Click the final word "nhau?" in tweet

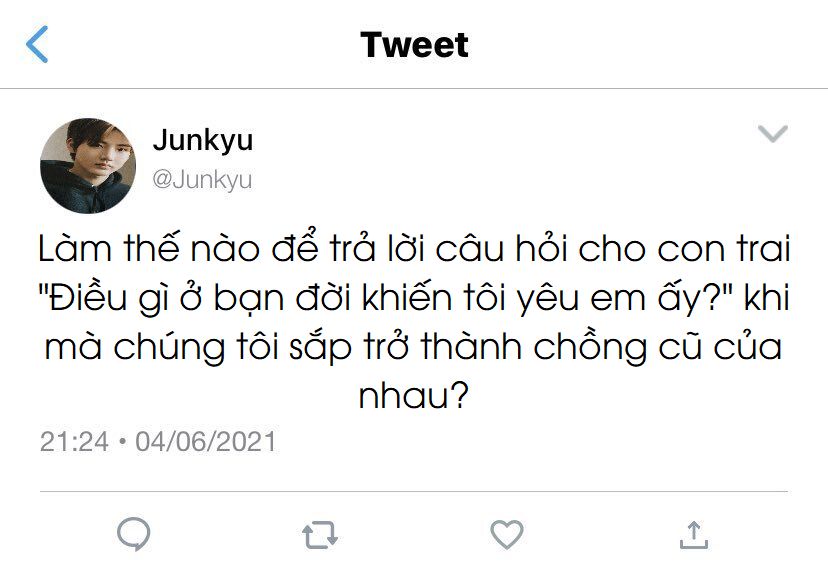point(414,397)
